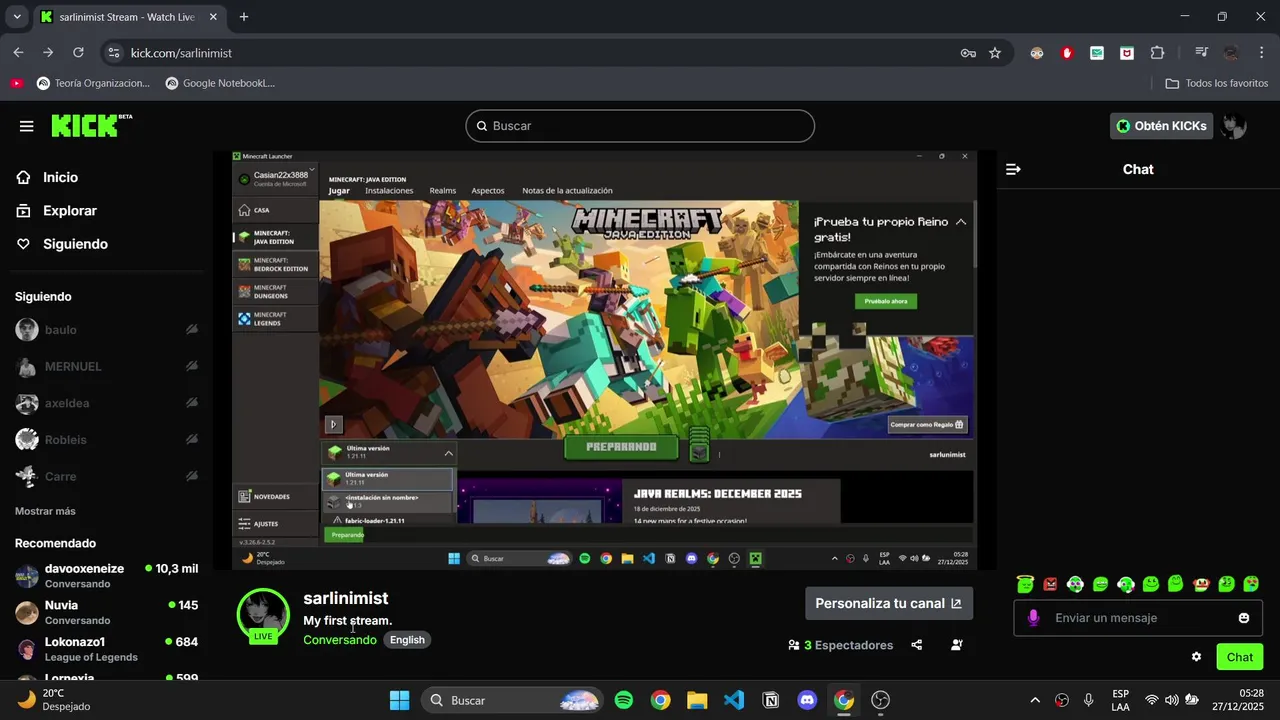Insert the heart-eyes drooling emote

tap(1251, 584)
